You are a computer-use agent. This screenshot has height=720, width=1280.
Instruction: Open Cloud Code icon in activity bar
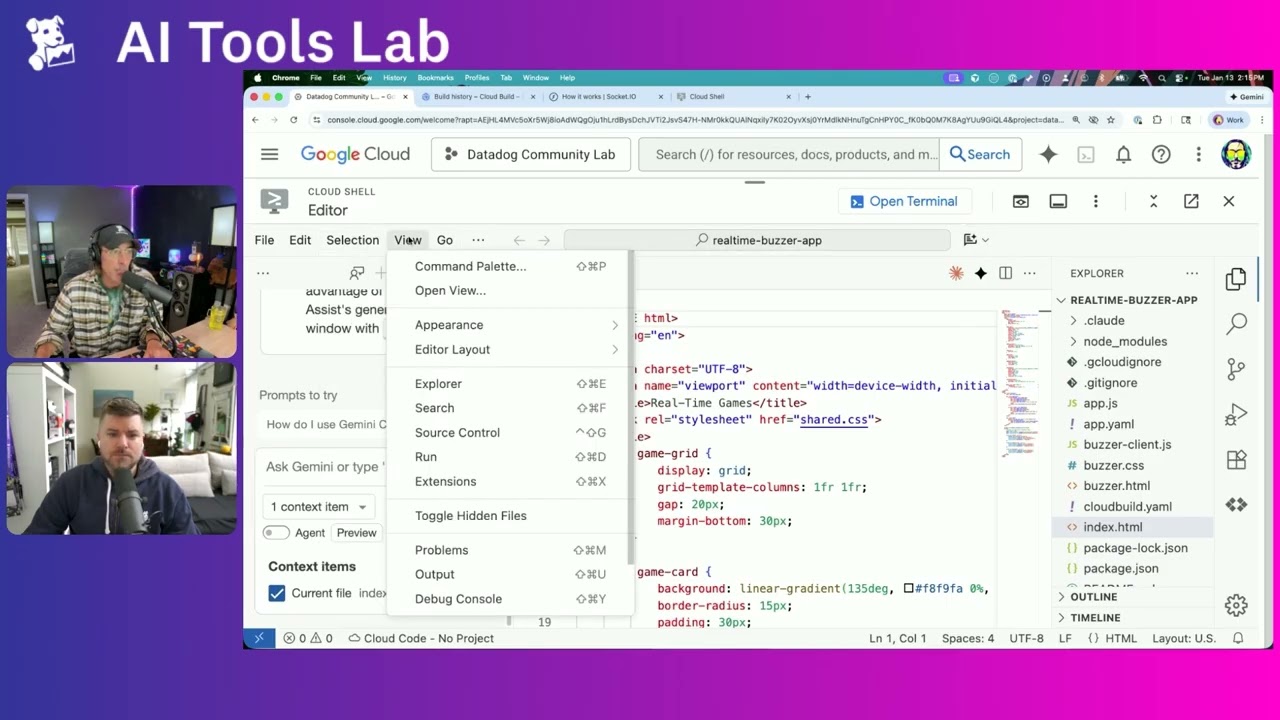pos(1236,505)
